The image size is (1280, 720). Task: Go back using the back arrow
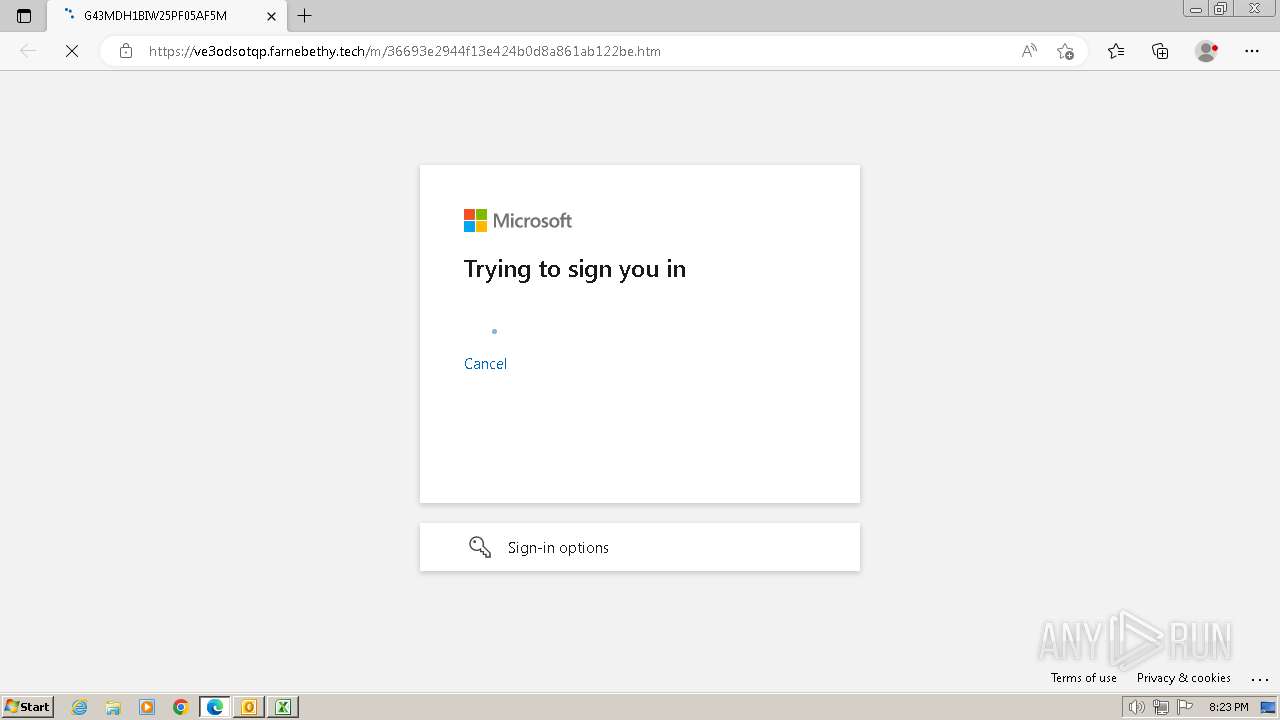coord(28,51)
